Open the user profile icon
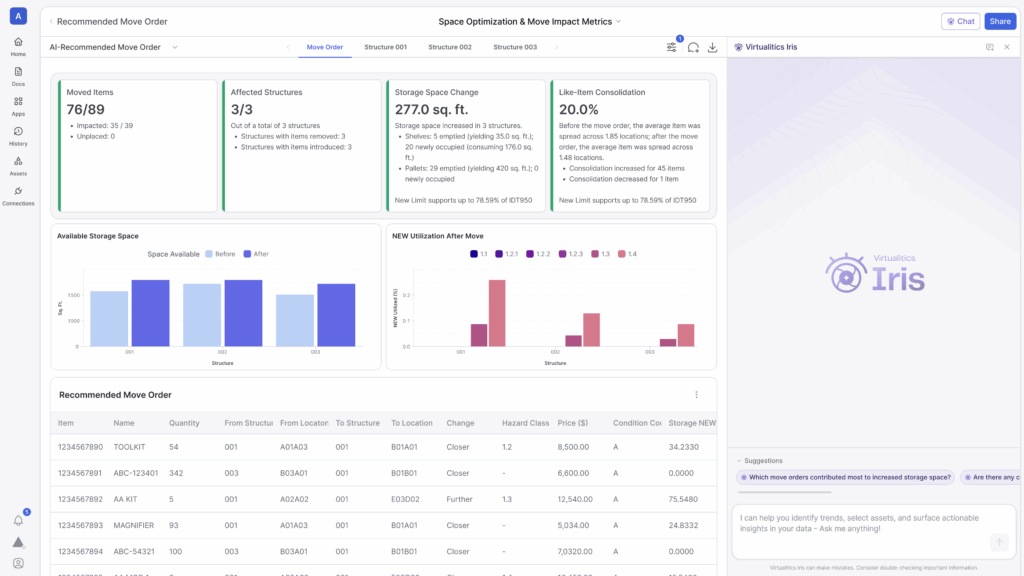The width and height of the screenshot is (1024, 576). click(x=18, y=563)
